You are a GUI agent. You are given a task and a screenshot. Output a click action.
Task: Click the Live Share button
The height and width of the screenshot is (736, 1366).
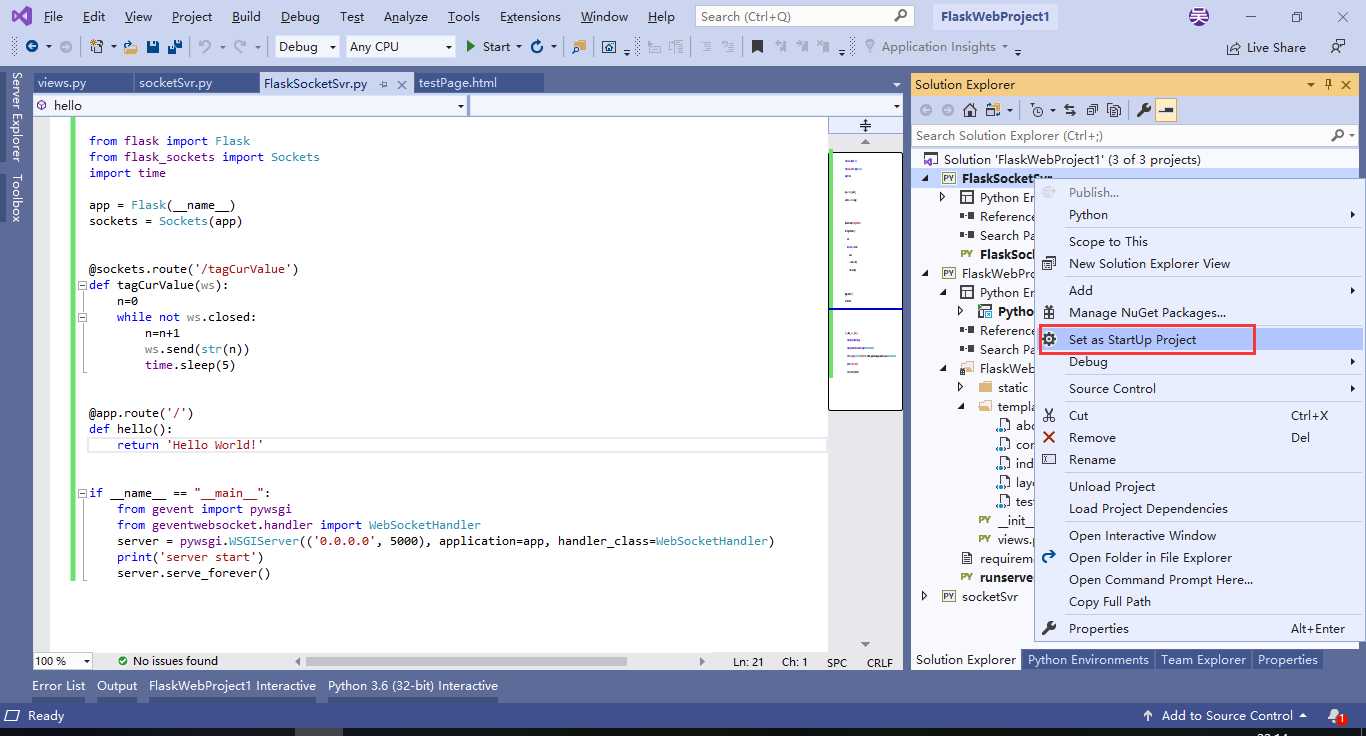click(1266, 47)
